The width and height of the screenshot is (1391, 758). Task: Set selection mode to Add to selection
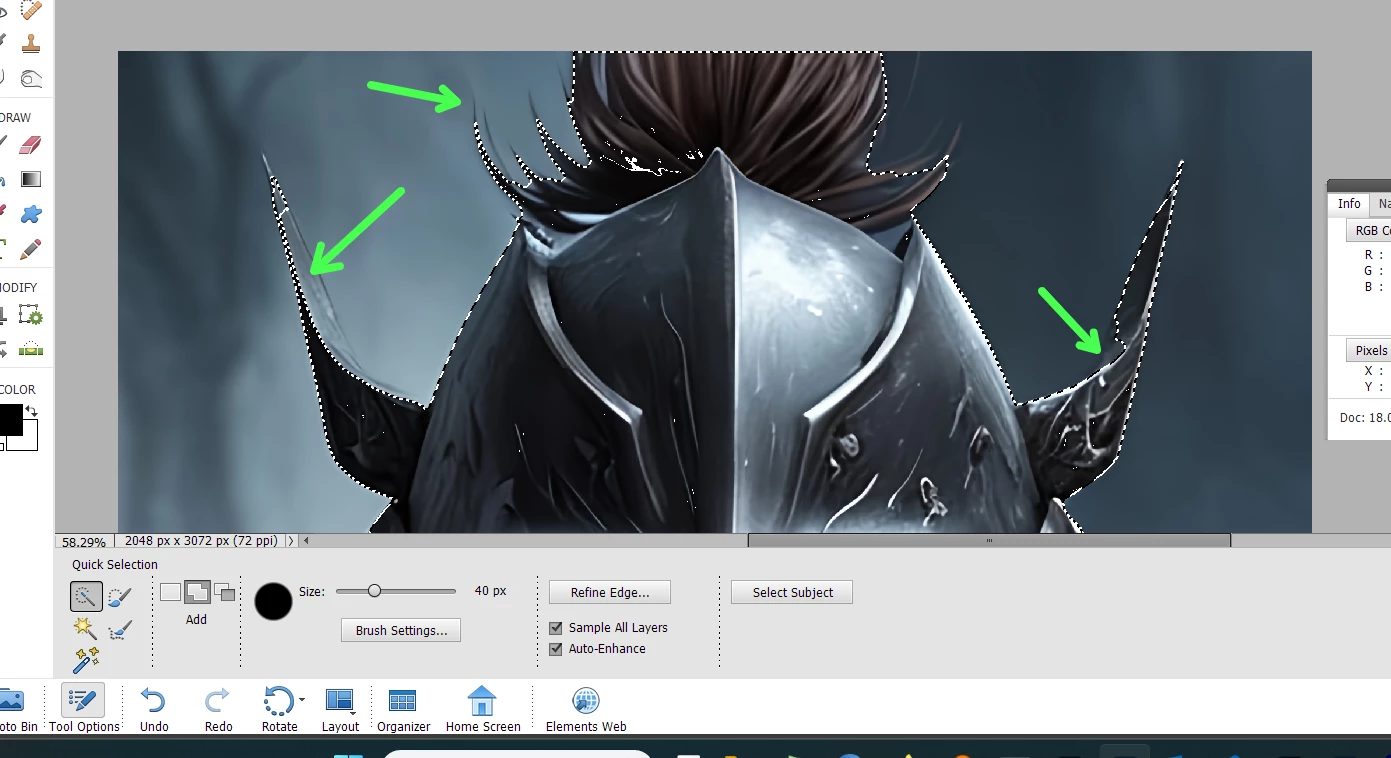[x=197, y=592]
